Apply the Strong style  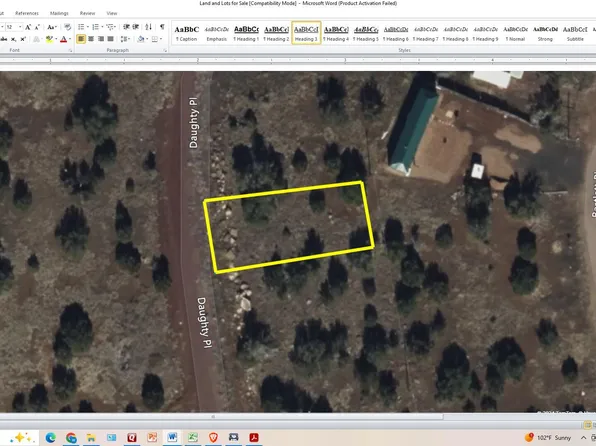pos(545,33)
